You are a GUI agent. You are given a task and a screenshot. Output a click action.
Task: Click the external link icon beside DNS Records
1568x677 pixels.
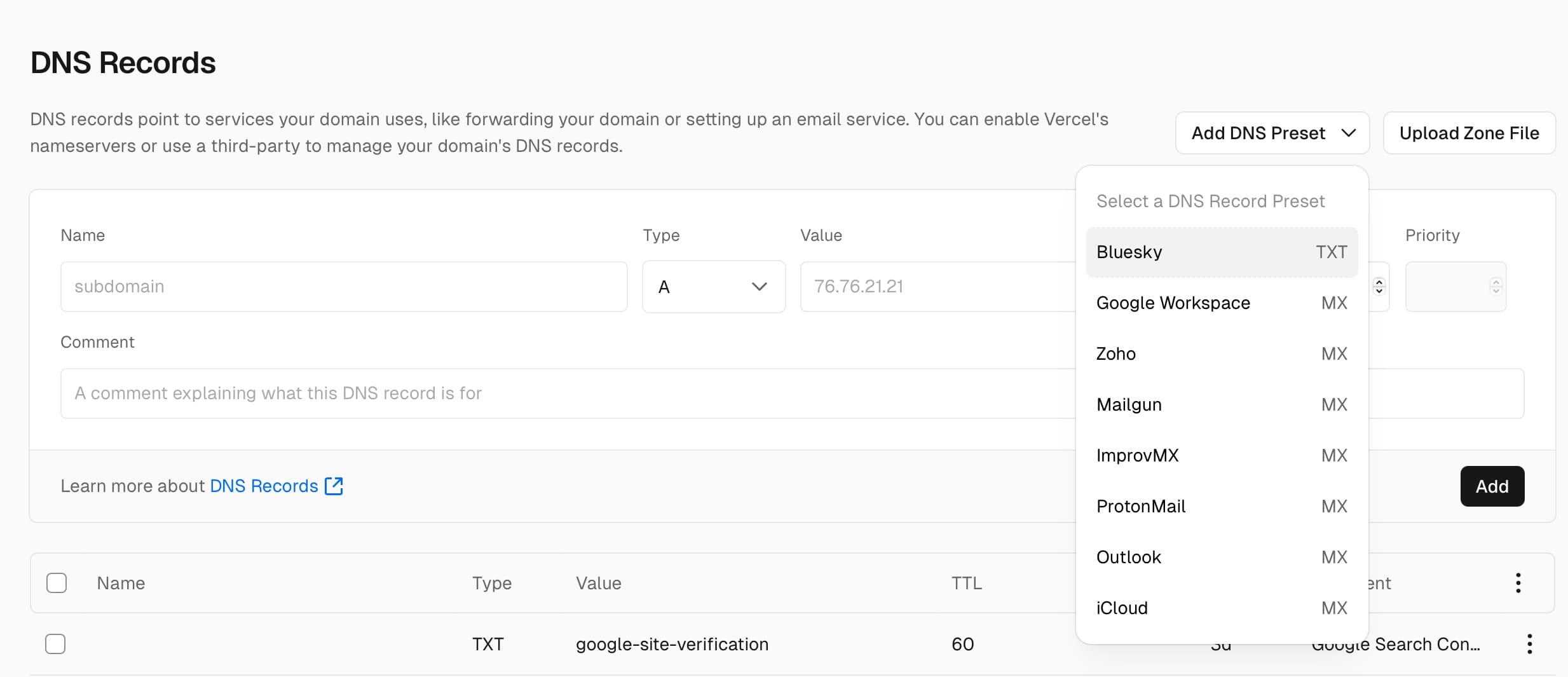tap(334, 486)
